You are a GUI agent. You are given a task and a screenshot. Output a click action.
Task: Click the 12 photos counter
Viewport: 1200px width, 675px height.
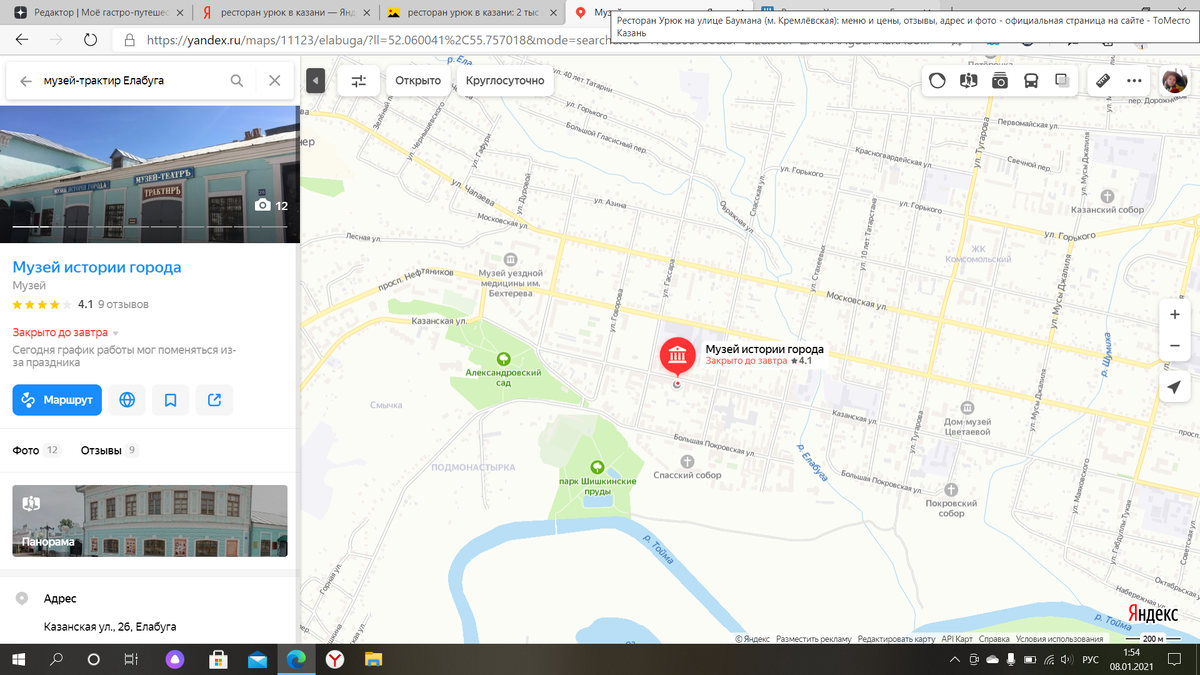point(271,205)
